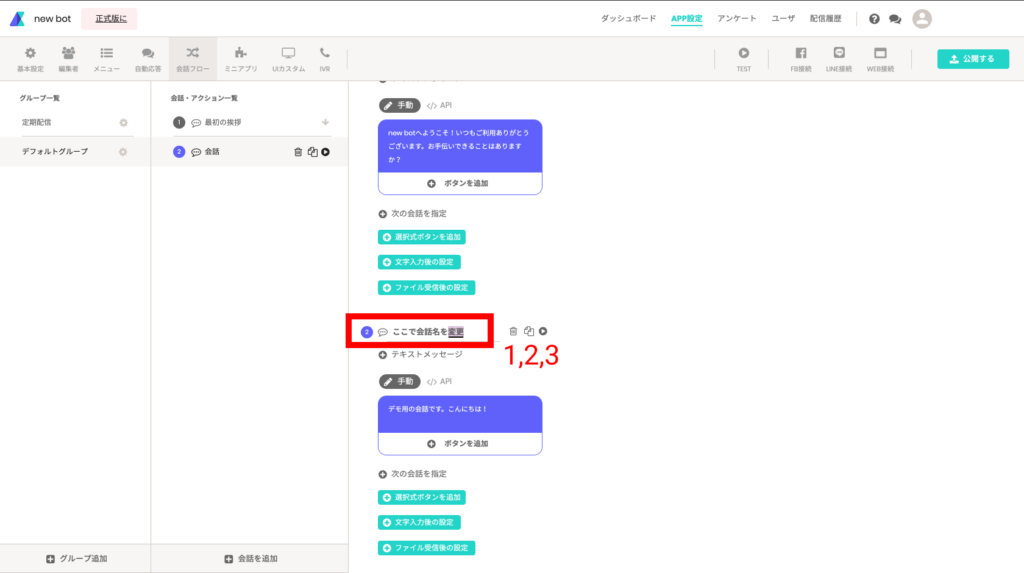The width and height of the screenshot is (1024, 573).
Task: Open the IVR phone icon
Action: [x=325, y=54]
